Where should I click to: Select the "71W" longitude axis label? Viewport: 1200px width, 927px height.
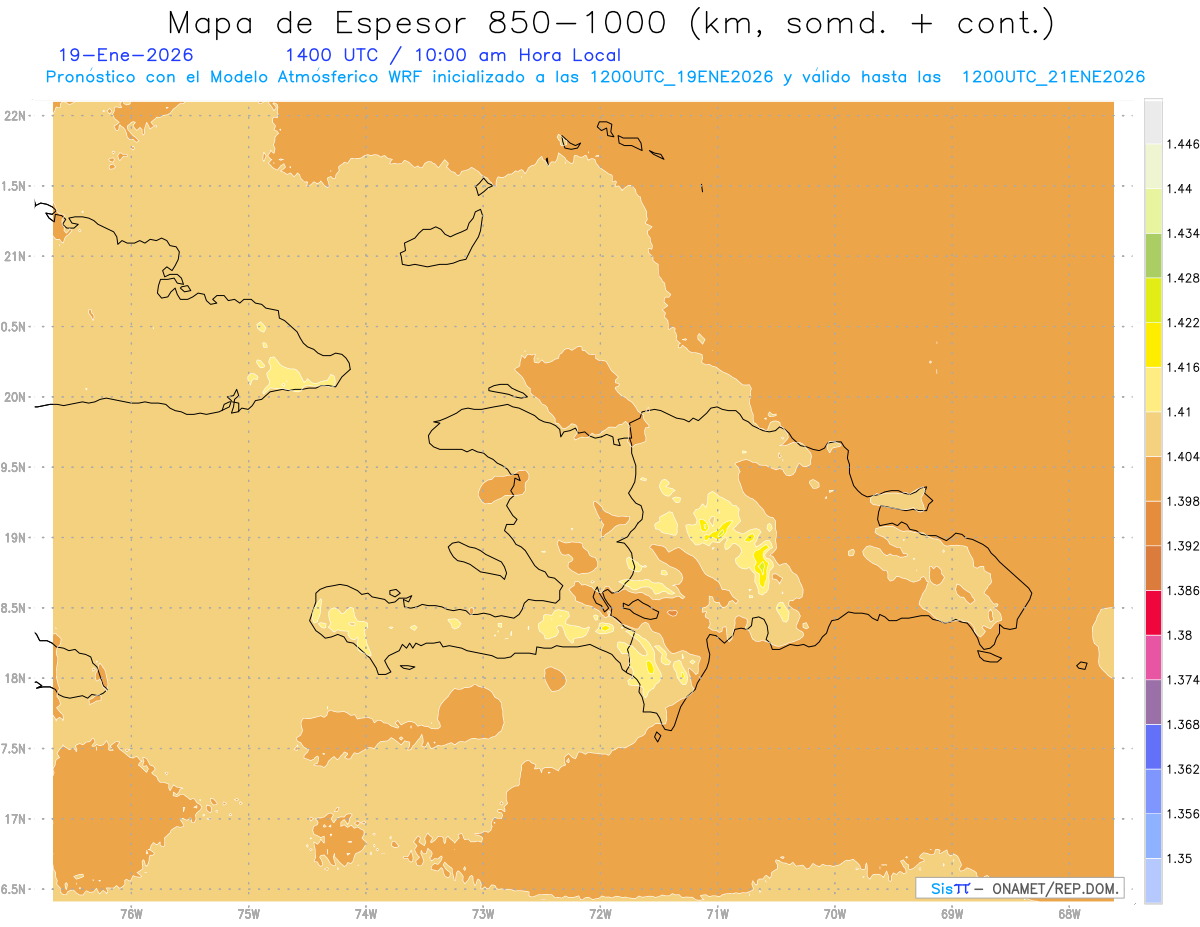click(x=717, y=913)
